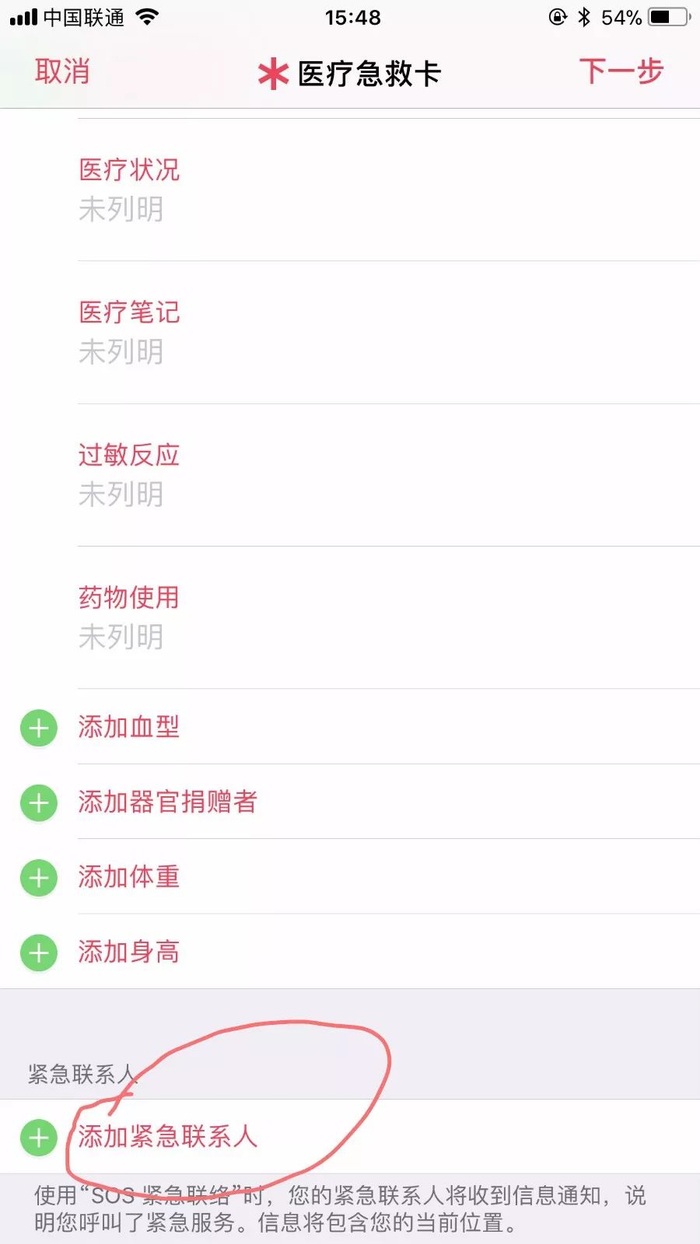The image size is (700, 1244).
Task: Proceed with 下一步 button
Action: click(x=621, y=72)
